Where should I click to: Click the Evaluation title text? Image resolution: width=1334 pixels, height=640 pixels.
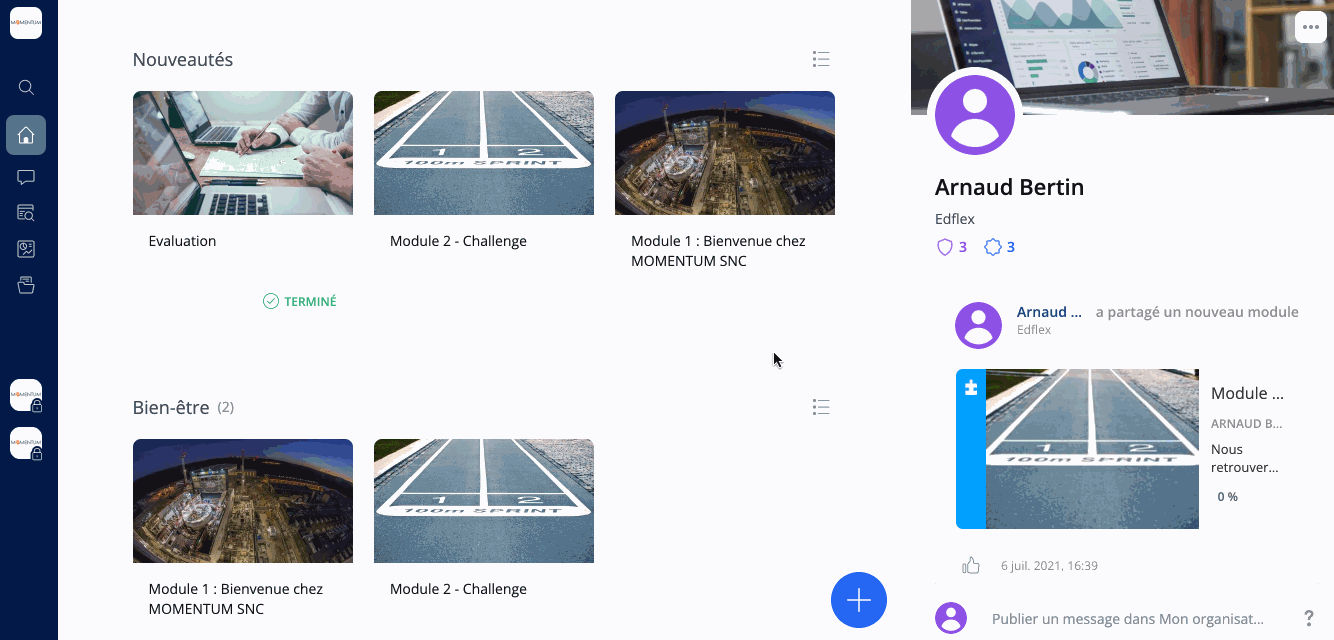click(x=182, y=241)
